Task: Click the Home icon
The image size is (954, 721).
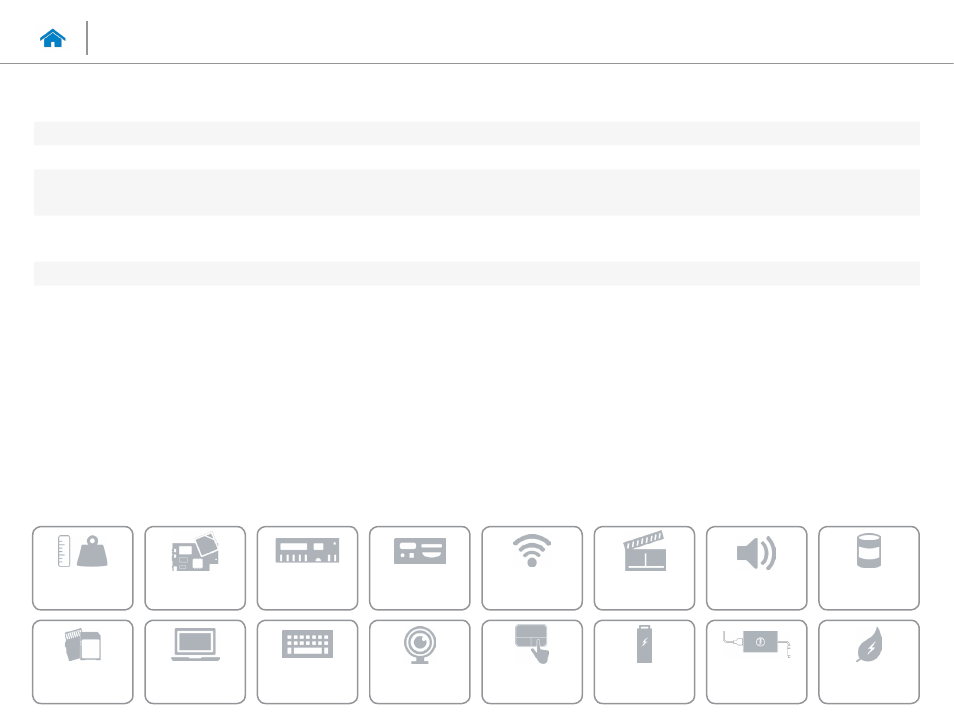Action: coord(53,38)
